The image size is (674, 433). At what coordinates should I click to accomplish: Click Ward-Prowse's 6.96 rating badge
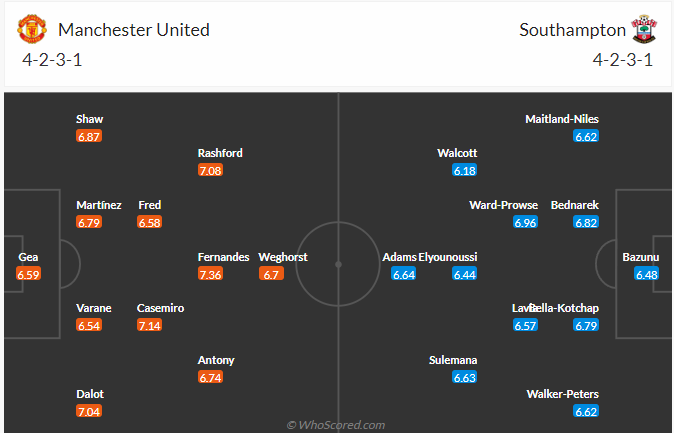click(525, 222)
